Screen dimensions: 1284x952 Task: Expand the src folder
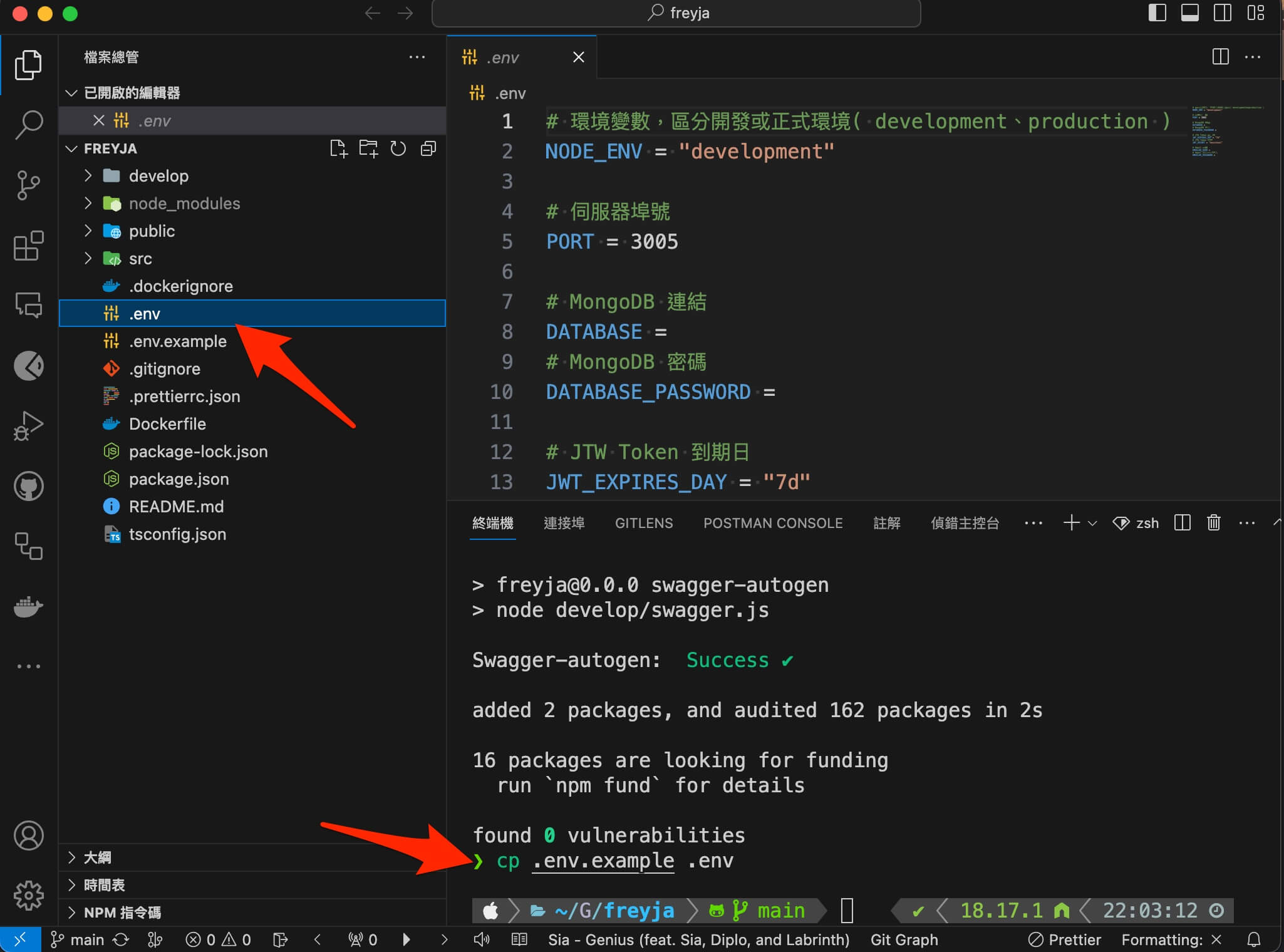click(x=88, y=258)
